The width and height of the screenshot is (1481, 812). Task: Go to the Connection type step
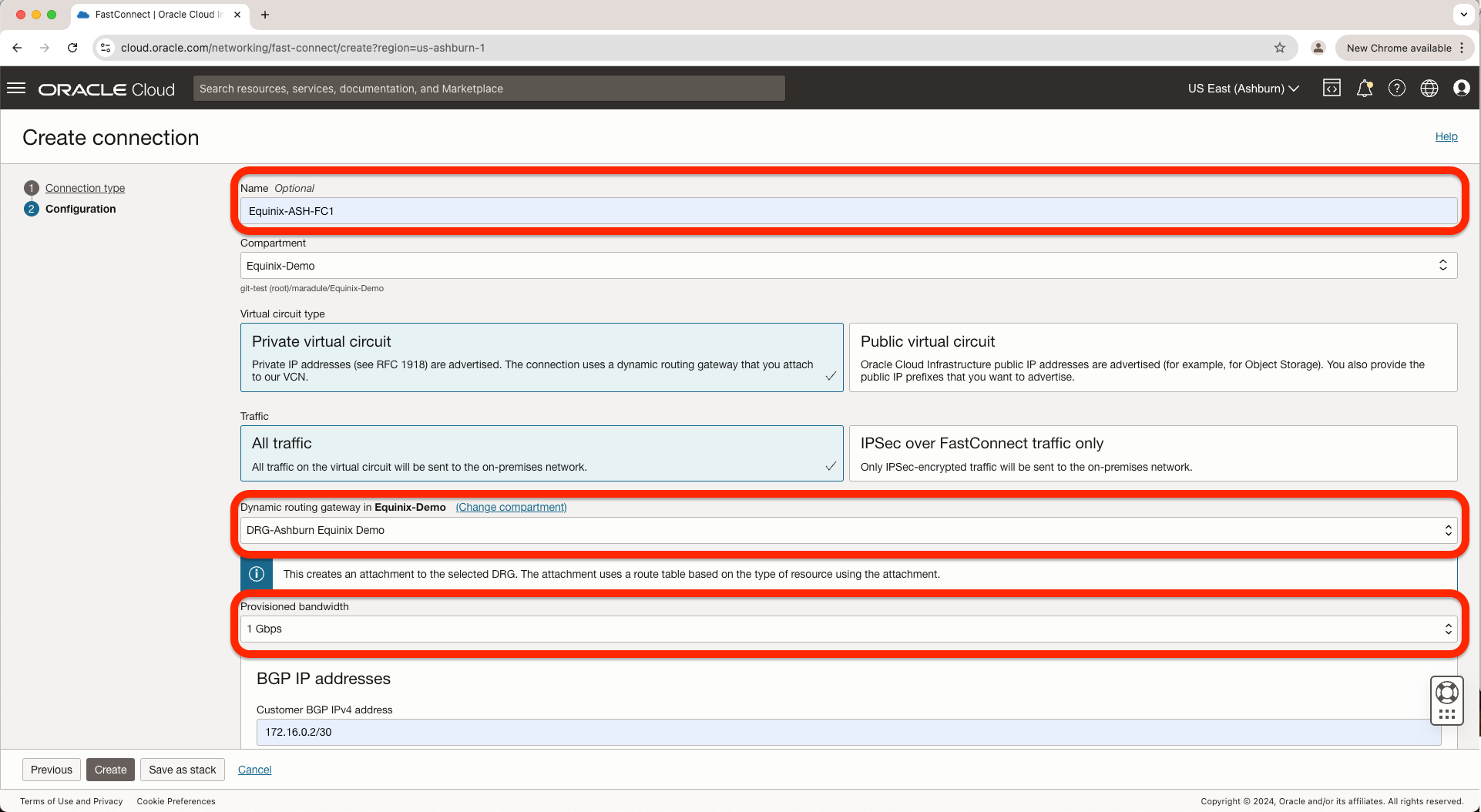click(x=85, y=188)
